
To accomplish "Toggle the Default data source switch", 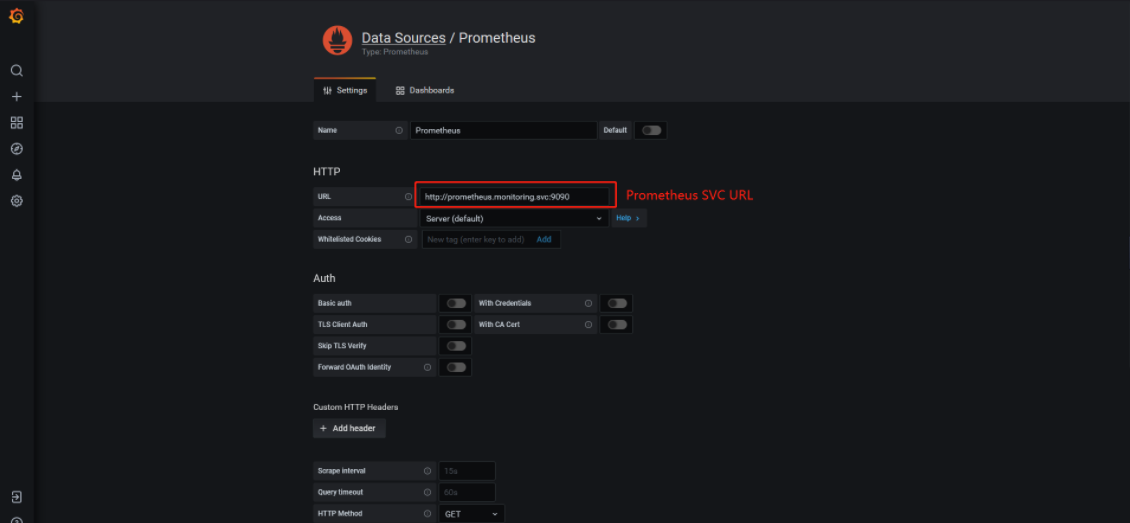I will coord(651,130).
